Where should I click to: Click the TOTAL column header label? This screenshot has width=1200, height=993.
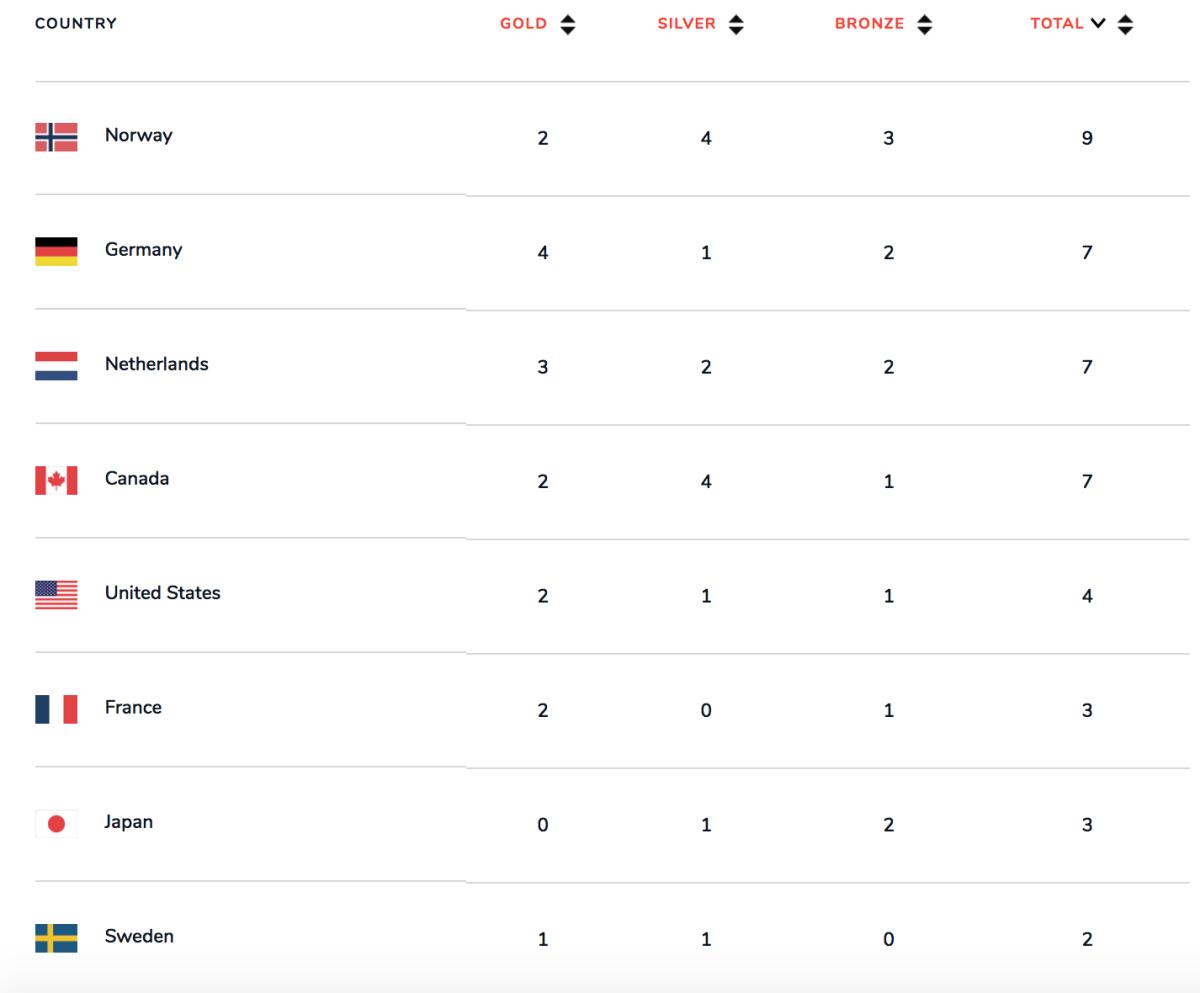click(x=1057, y=24)
